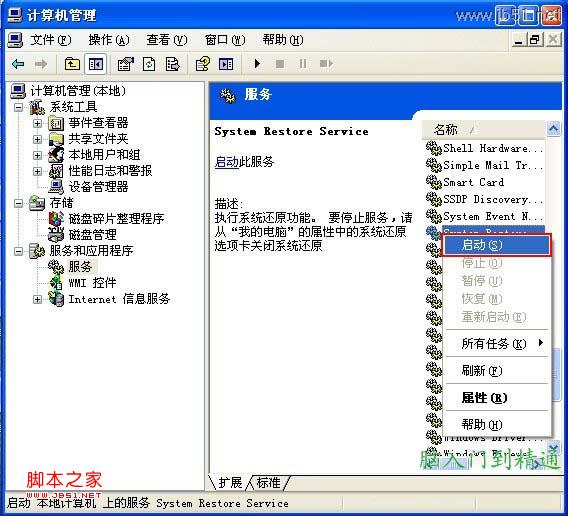568x516 pixels.
Task: Click the Device Manager (设备管理器) icon
Action: coord(56,187)
